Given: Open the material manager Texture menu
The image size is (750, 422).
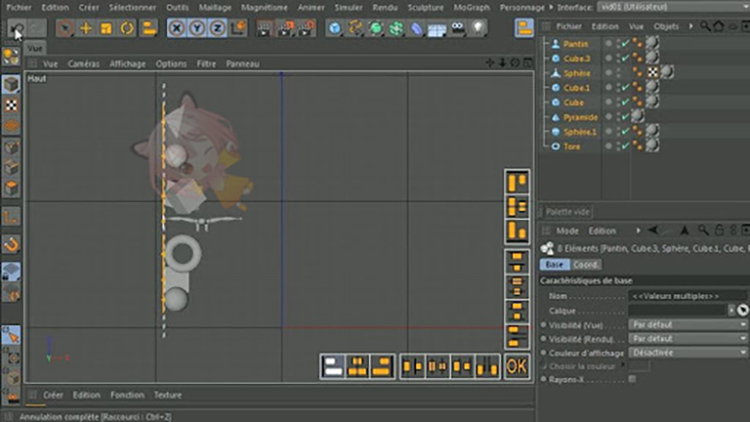Looking at the screenshot, I should 168,395.
